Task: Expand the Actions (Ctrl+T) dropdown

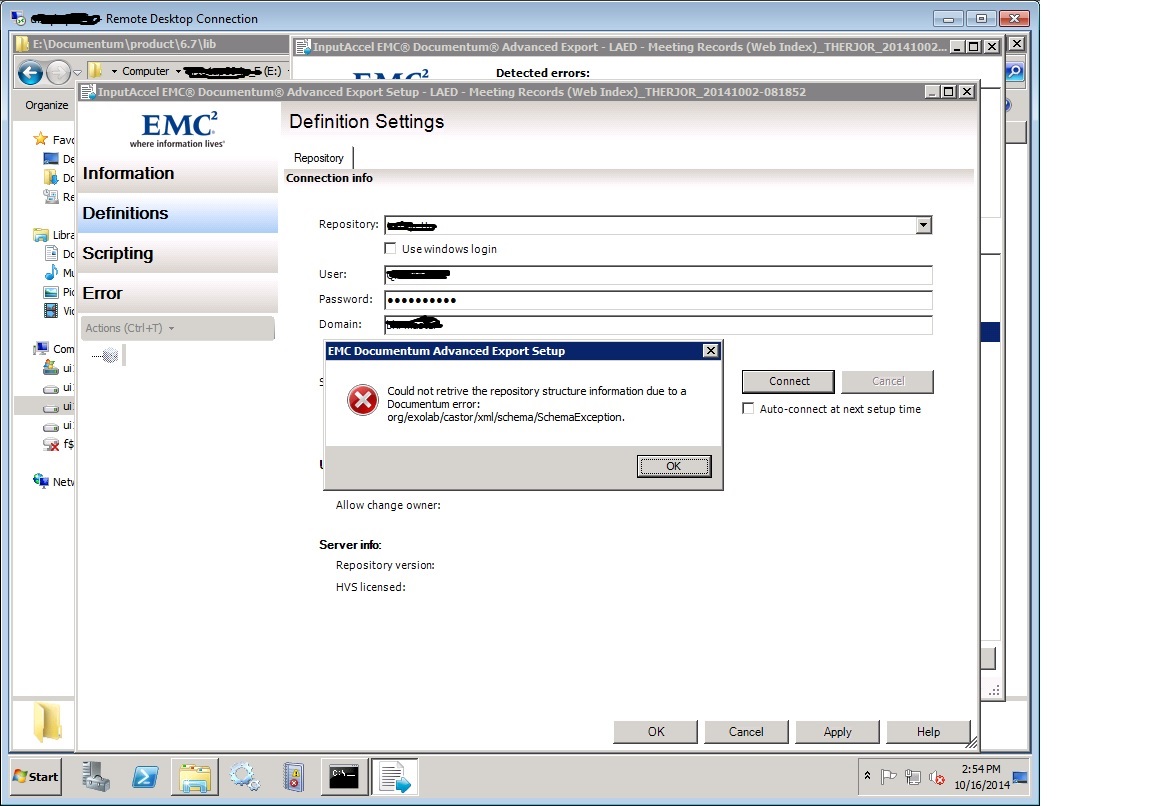Action: pos(177,328)
